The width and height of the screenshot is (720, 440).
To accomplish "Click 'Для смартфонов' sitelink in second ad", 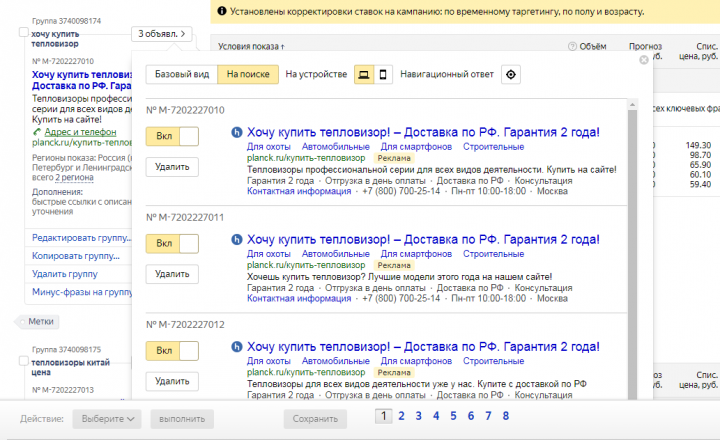I will tap(416, 254).
